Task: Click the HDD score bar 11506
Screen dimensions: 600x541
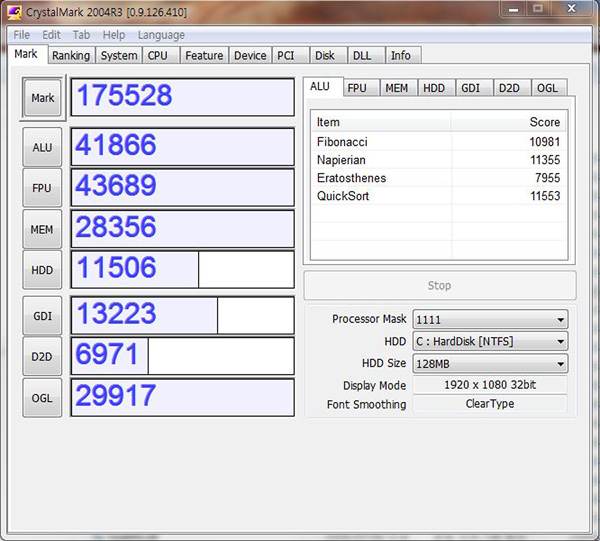Action: [183, 270]
